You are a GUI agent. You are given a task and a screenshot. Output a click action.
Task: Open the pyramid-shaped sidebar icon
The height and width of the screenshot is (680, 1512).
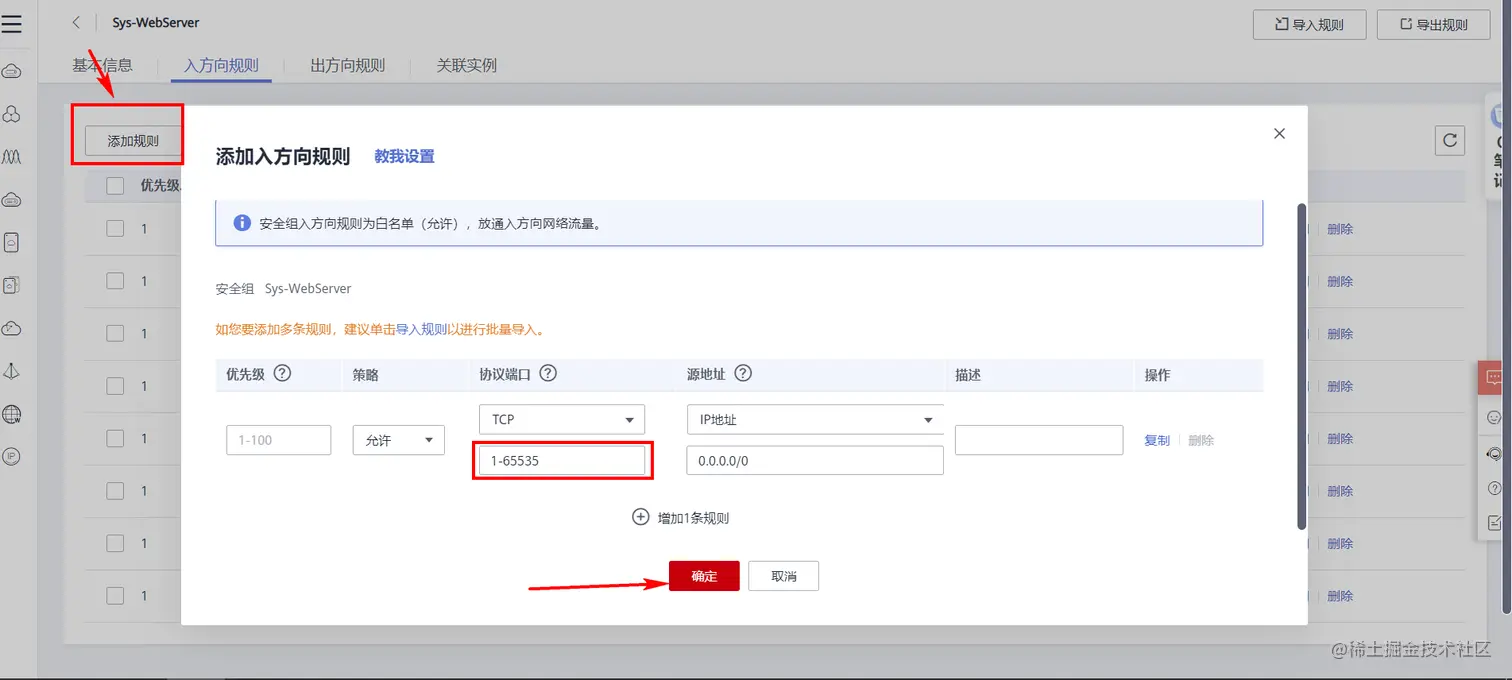click(12, 371)
